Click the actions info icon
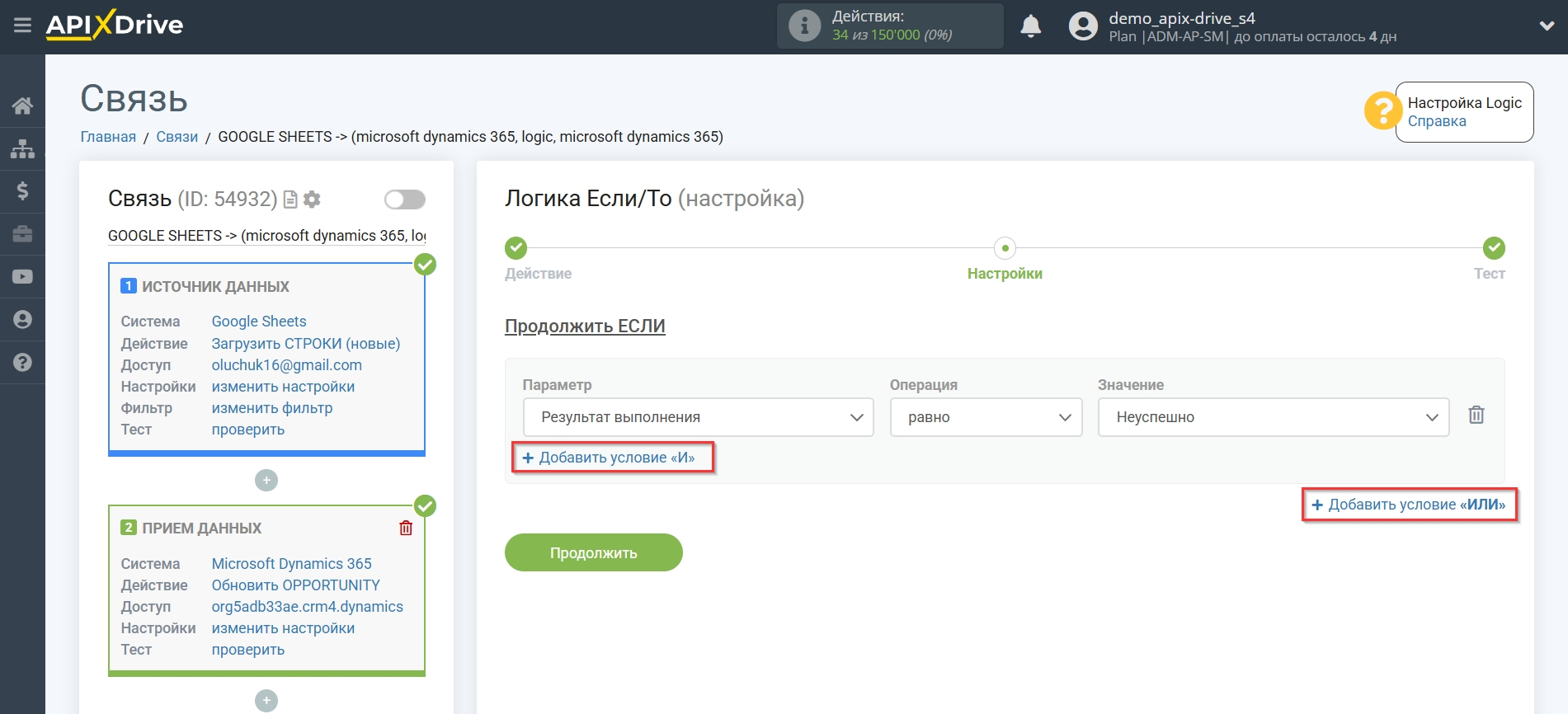This screenshot has height=714, width=1568. tap(804, 26)
